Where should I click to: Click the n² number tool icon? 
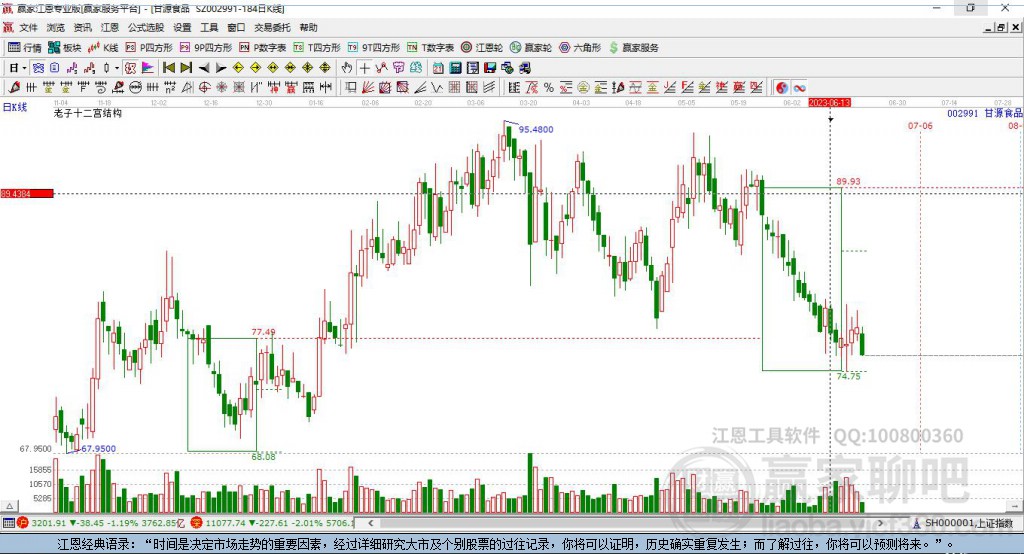click(x=170, y=88)
